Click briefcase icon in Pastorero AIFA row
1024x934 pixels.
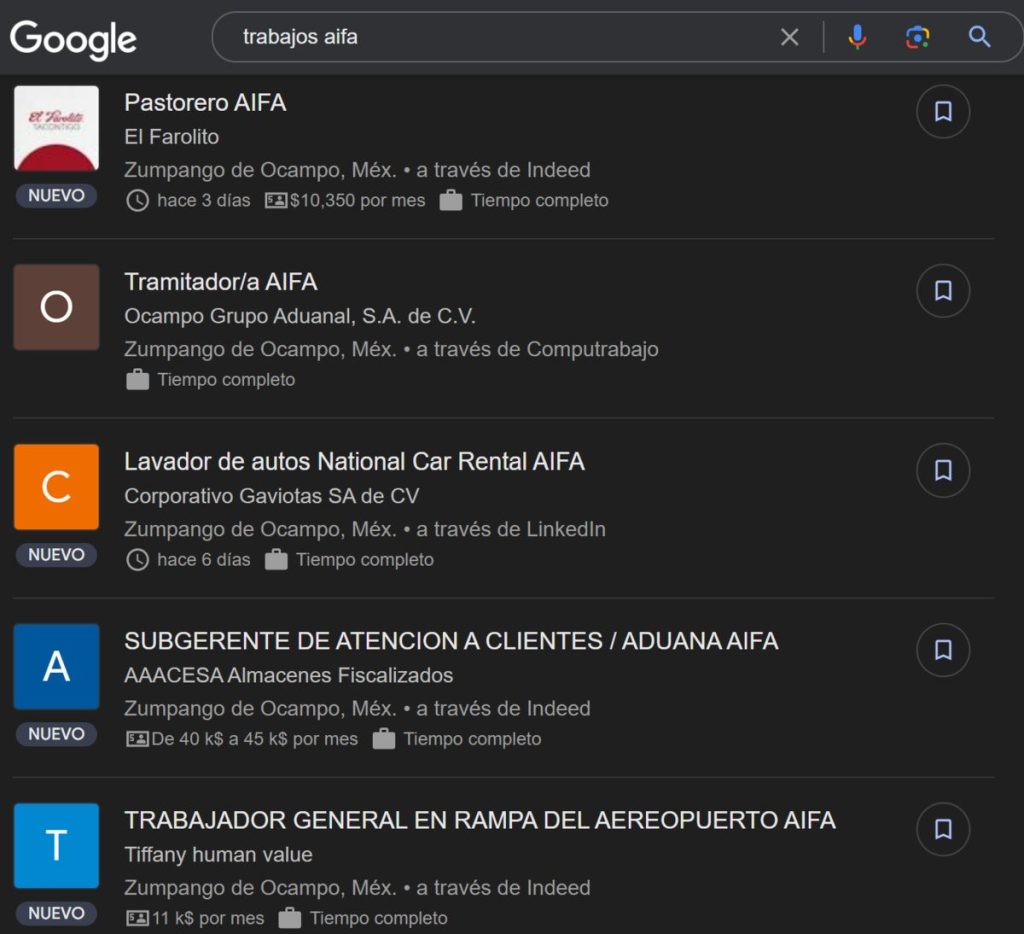tap(451, 200)
